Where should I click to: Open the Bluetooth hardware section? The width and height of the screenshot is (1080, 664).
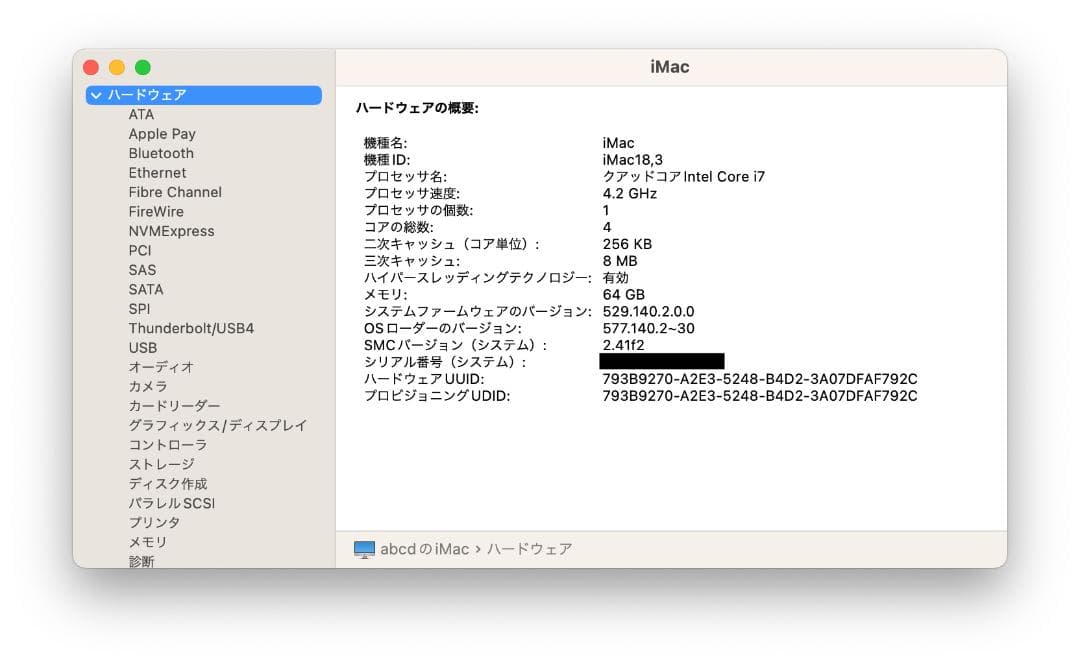(x=161, y=153)
